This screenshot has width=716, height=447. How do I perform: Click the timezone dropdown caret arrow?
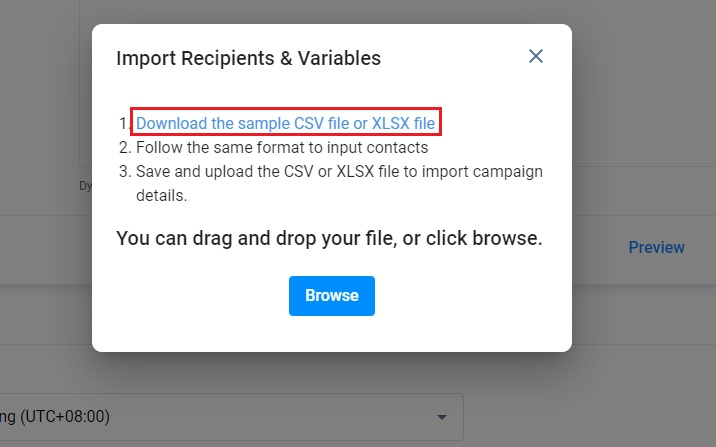(x=442, y=417)
